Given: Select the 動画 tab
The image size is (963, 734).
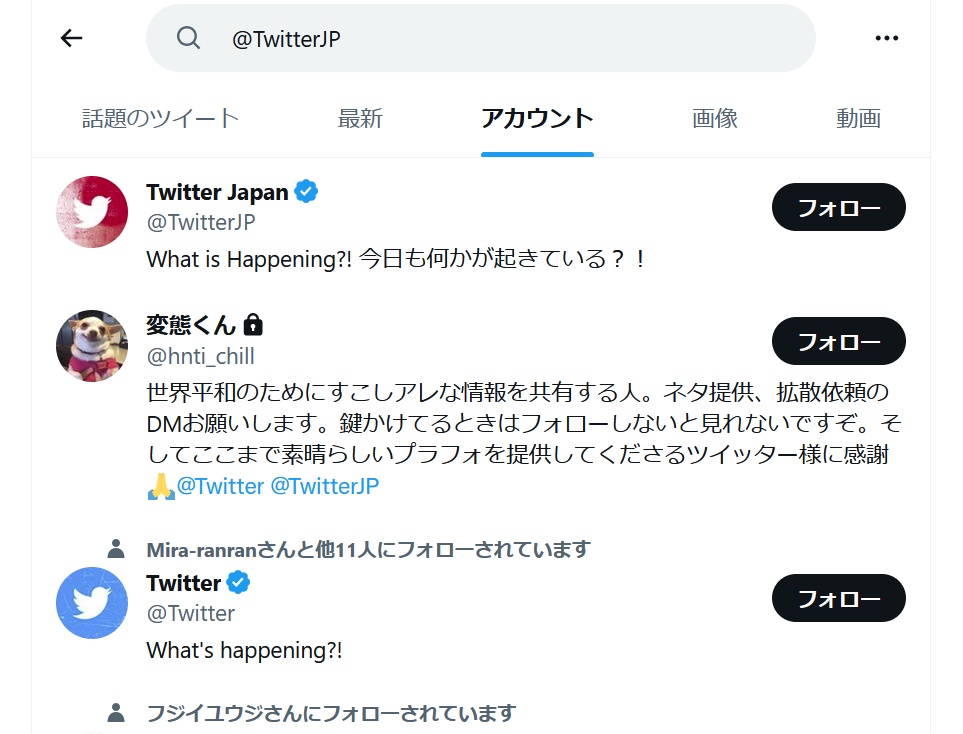Looking at the screenshot, I should pyautogui.click(x=858, y=118).
